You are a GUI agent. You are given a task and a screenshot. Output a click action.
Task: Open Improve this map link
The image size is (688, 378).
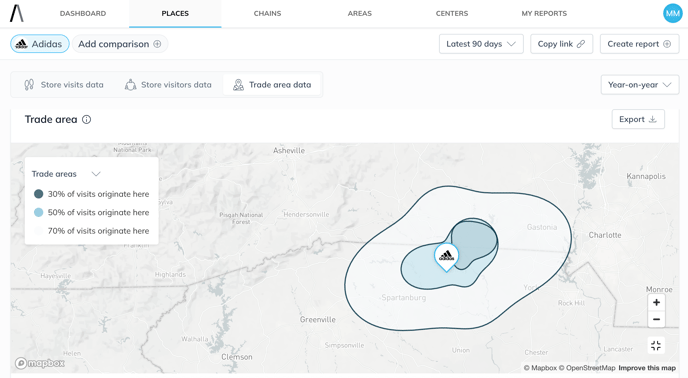647,368
